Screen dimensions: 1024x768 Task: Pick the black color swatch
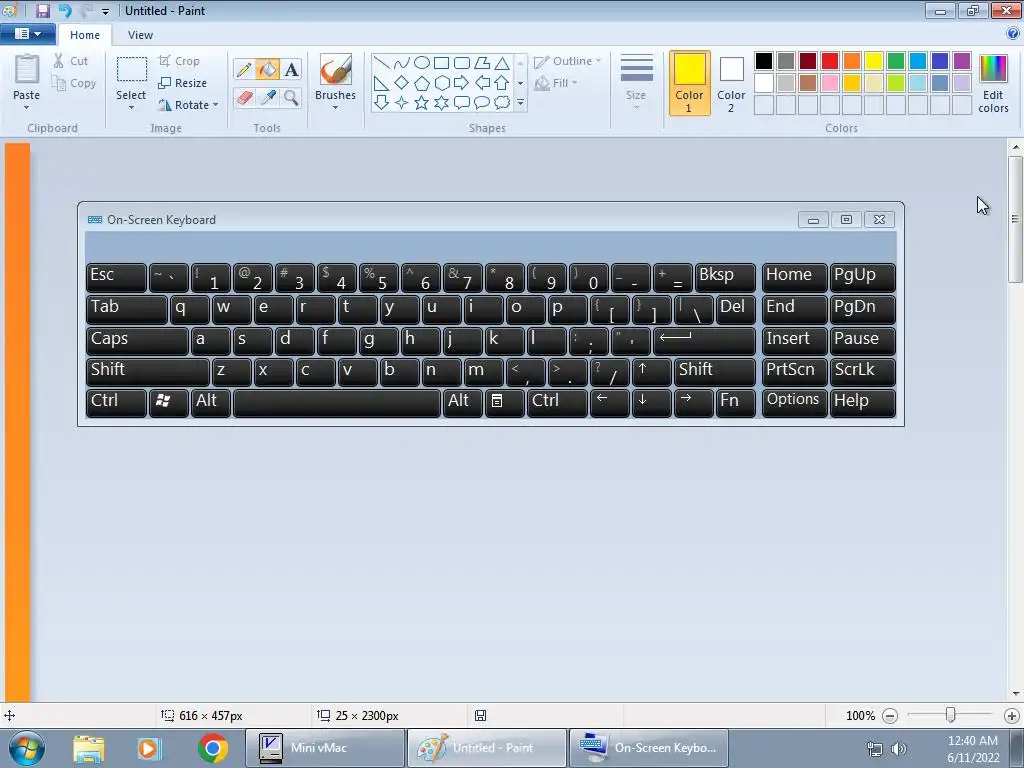tap(764, 61)
